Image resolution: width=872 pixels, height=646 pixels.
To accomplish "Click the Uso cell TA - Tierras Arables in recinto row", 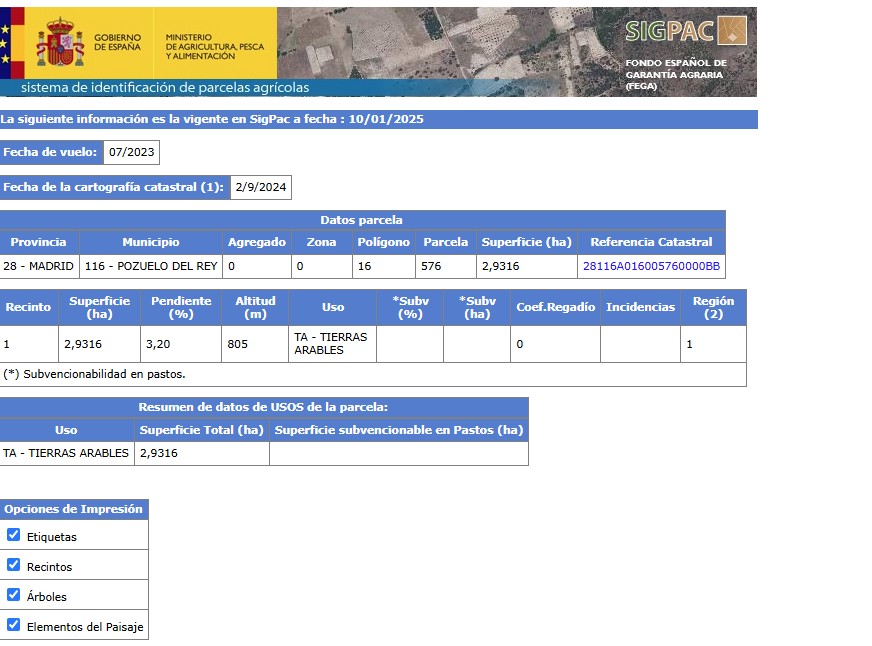I will [331, 343].
